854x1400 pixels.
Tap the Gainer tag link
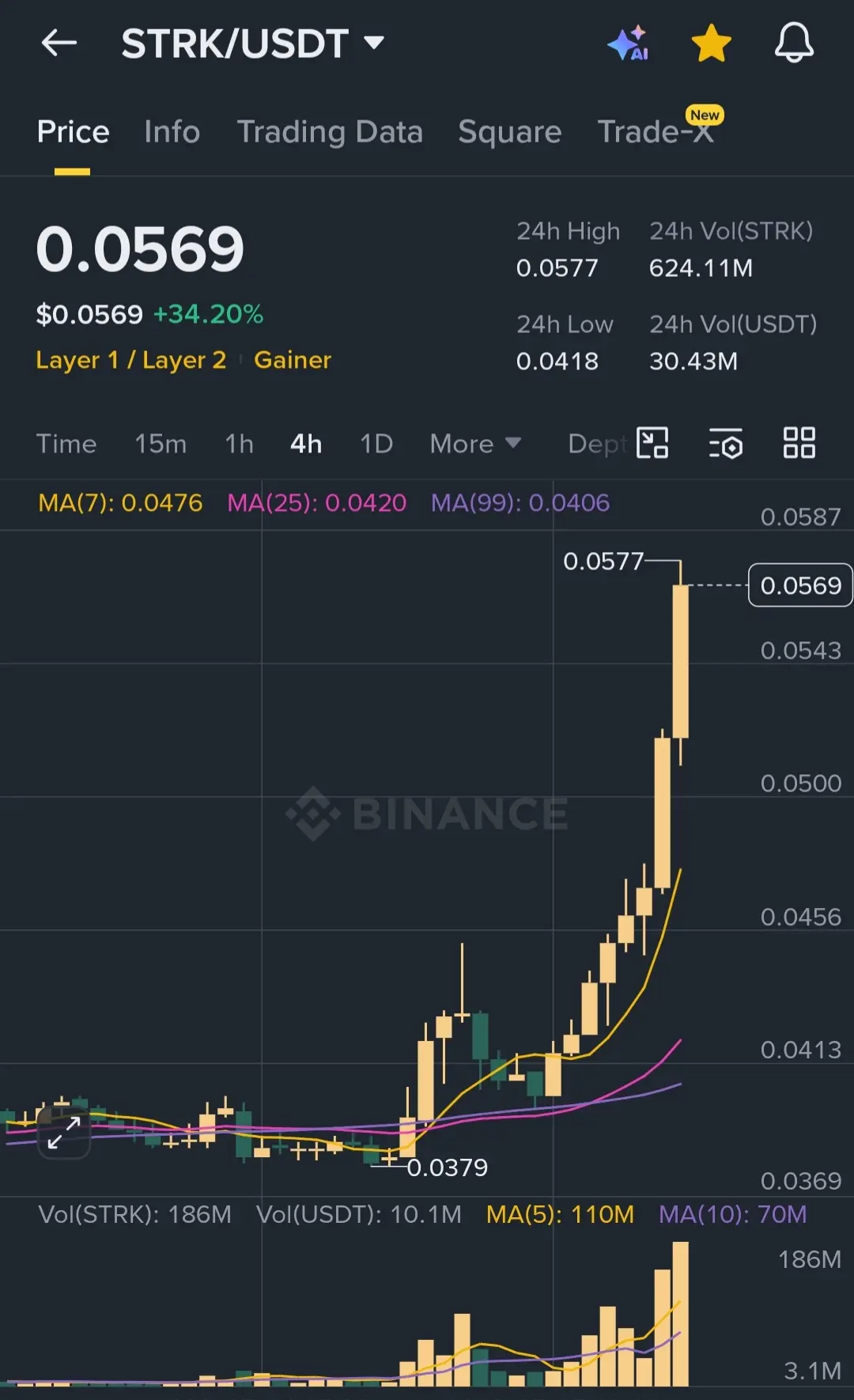coord(293,360)
